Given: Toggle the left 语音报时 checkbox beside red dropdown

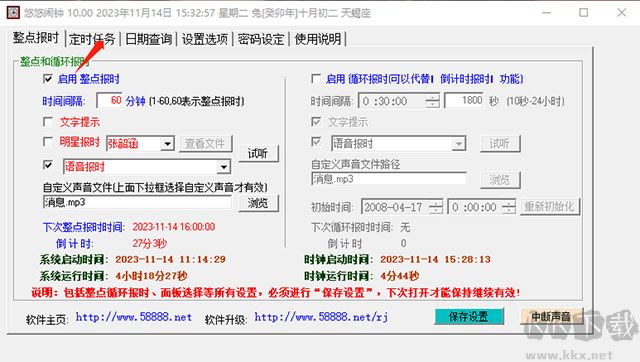Looking at the screenshot, I should (48, 165).
